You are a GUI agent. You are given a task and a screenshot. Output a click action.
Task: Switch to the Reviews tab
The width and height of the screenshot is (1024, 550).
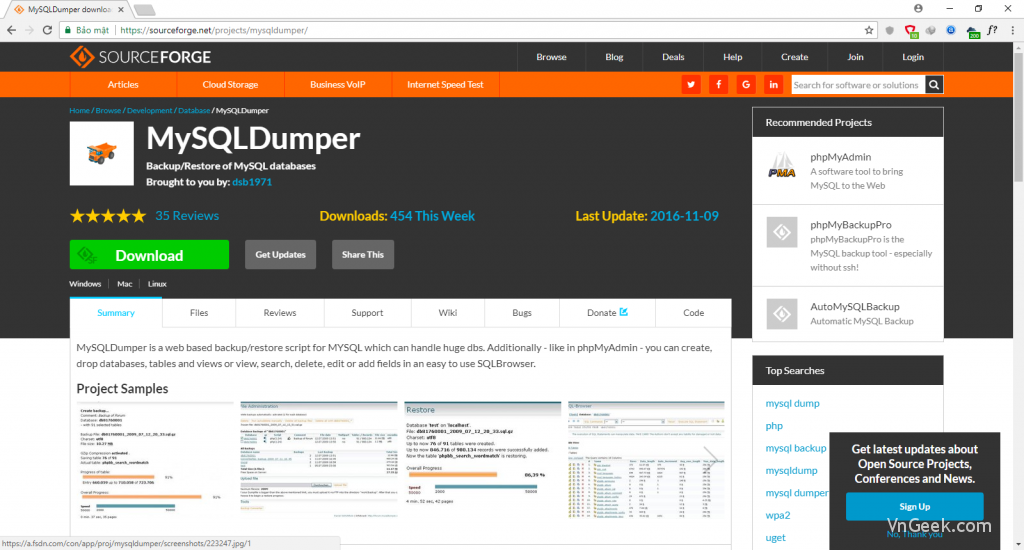pyautogui.click(x=280, y=313)
